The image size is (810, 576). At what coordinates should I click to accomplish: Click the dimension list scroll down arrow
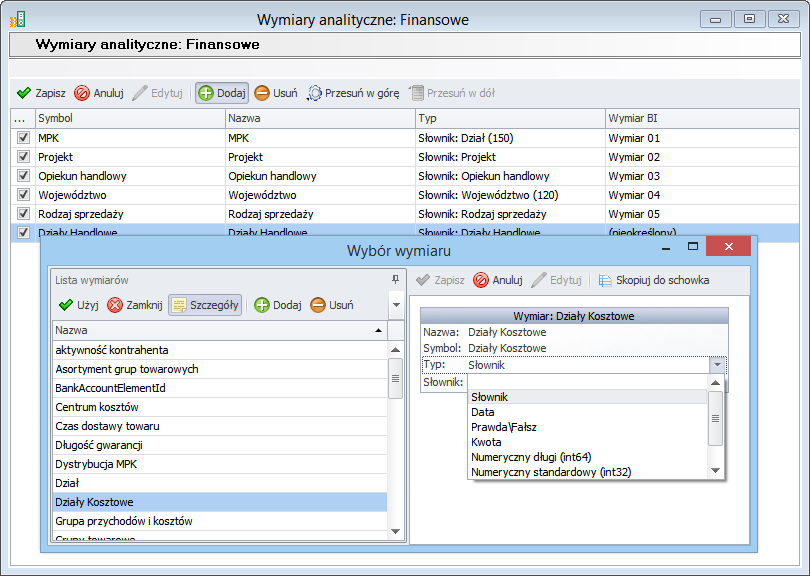396,531
